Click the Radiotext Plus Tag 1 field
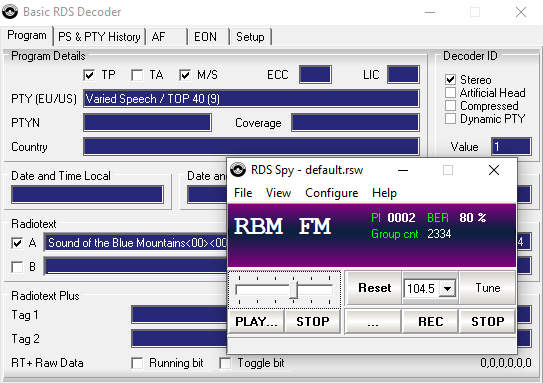 pyautogui.click(x=179, y=314)
